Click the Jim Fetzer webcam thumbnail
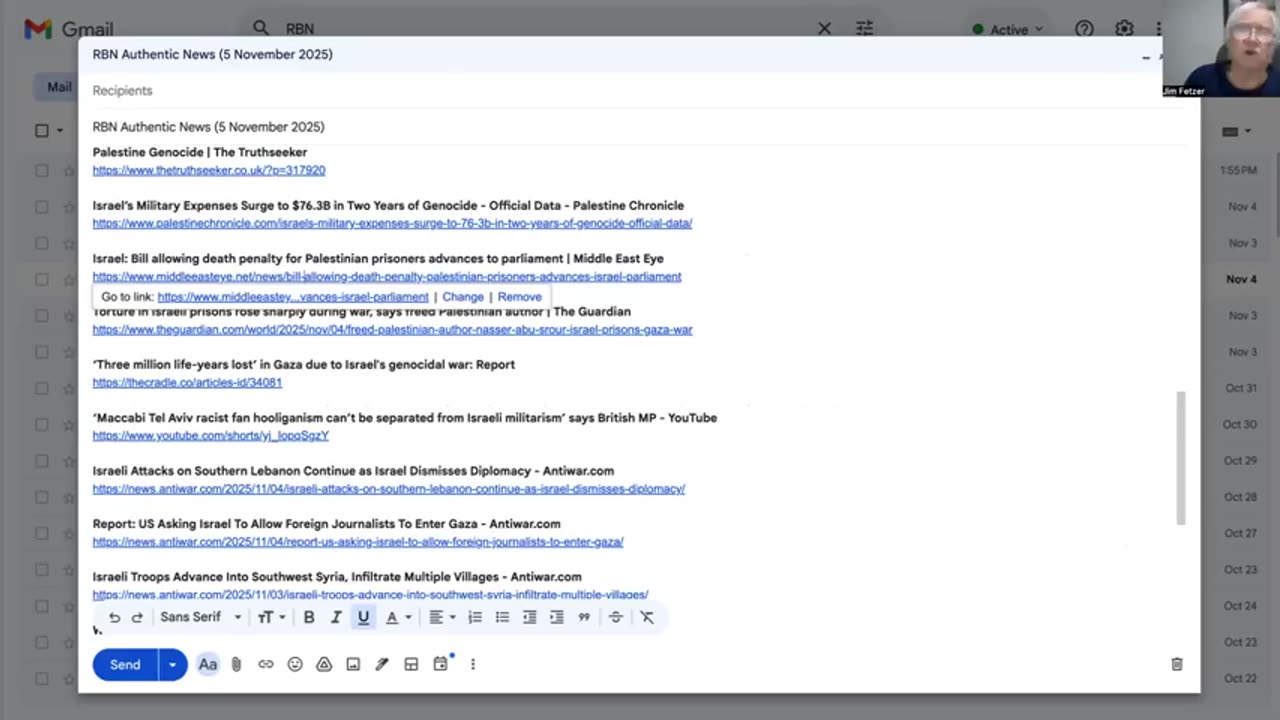Screen dimensions: 1280x720 tap(1221, 48)
